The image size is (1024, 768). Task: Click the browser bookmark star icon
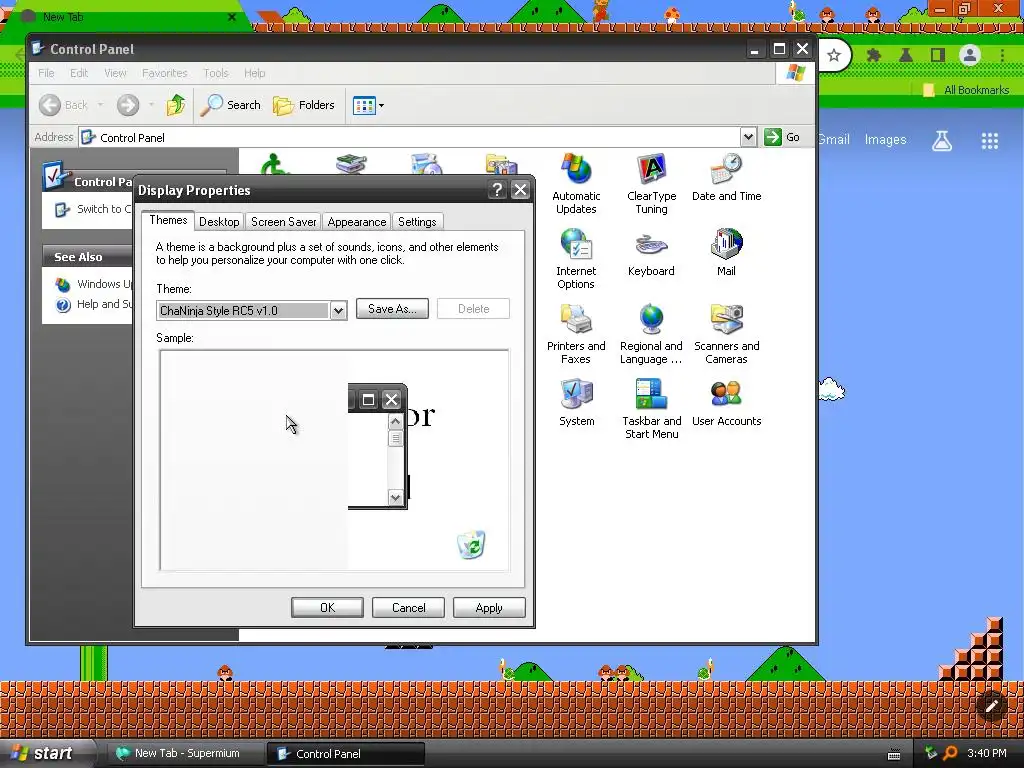point(833,56)
